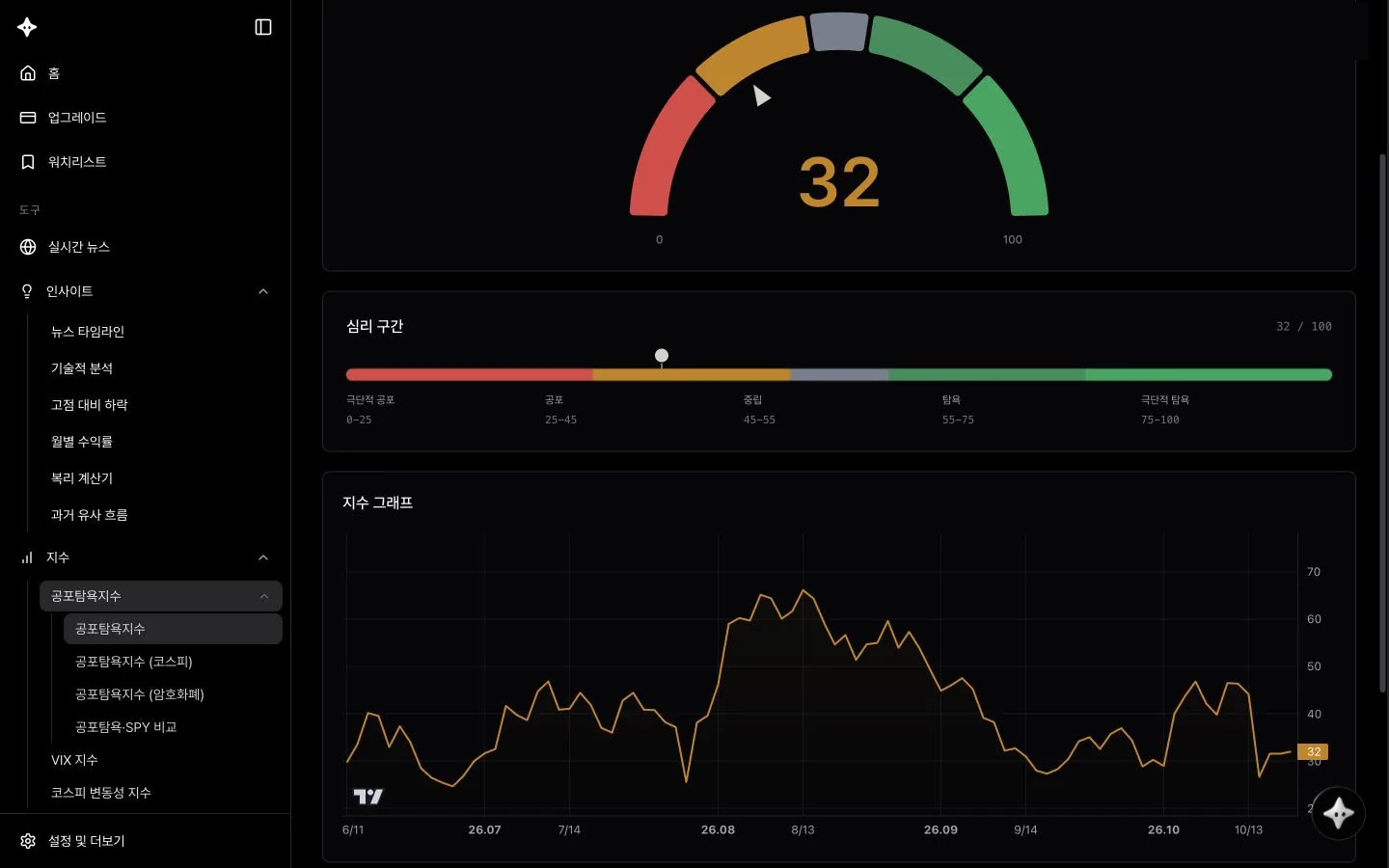This screenshot has width=1389, height=868.
Task: Open 복리 계산기 link
Action: [x=82, y=478]
